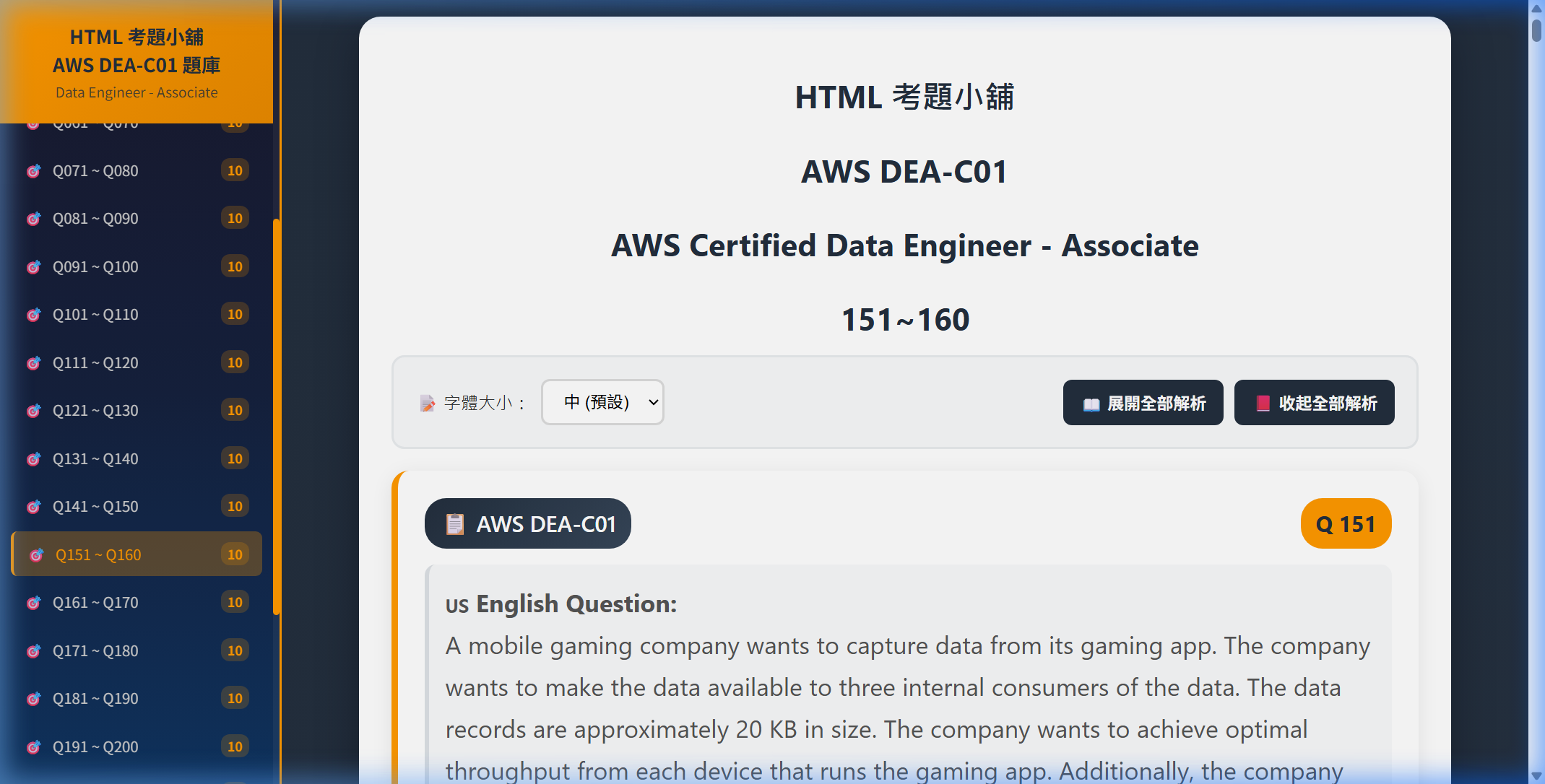Click the target icon beside Q101 ~ Q110

(34, 315)
